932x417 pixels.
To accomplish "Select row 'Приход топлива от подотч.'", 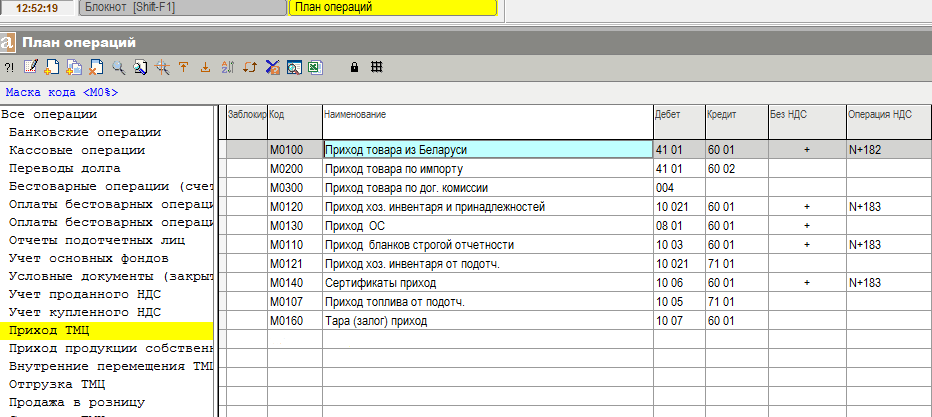I will click(575, 302).
